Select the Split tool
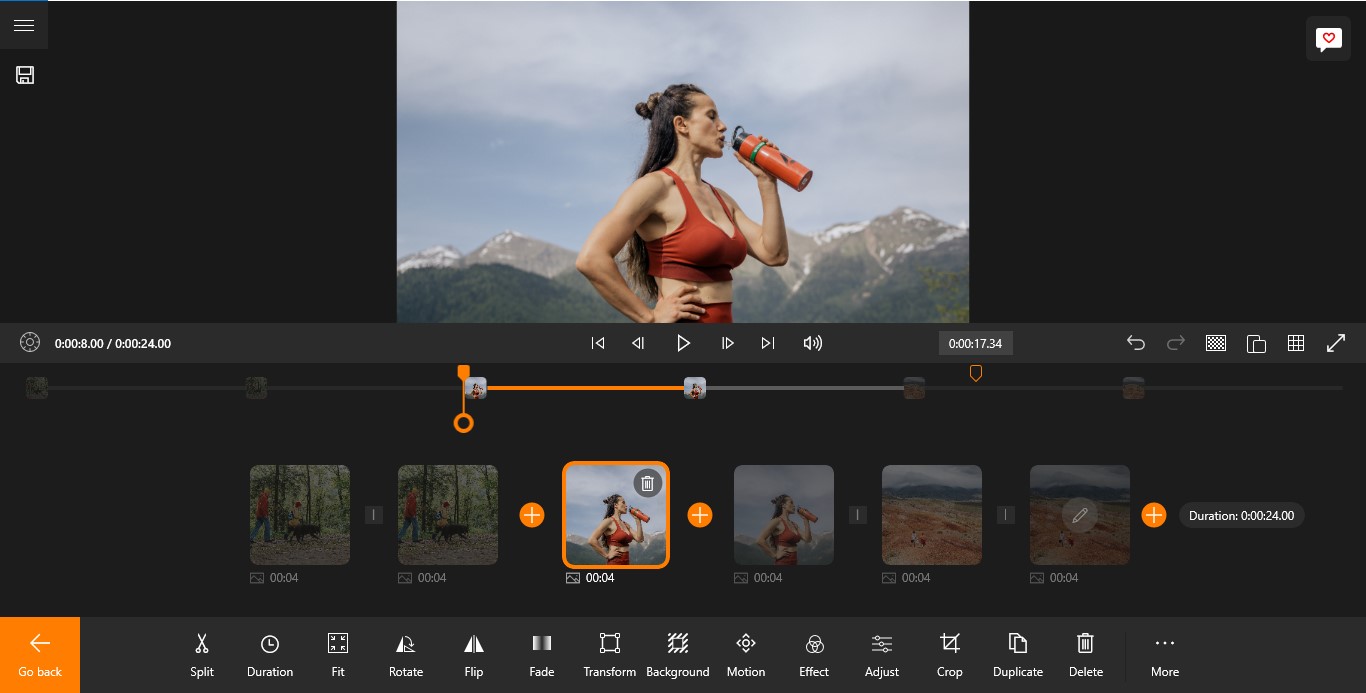Viewport: 1366px width, 693px height. pos(201,655)
